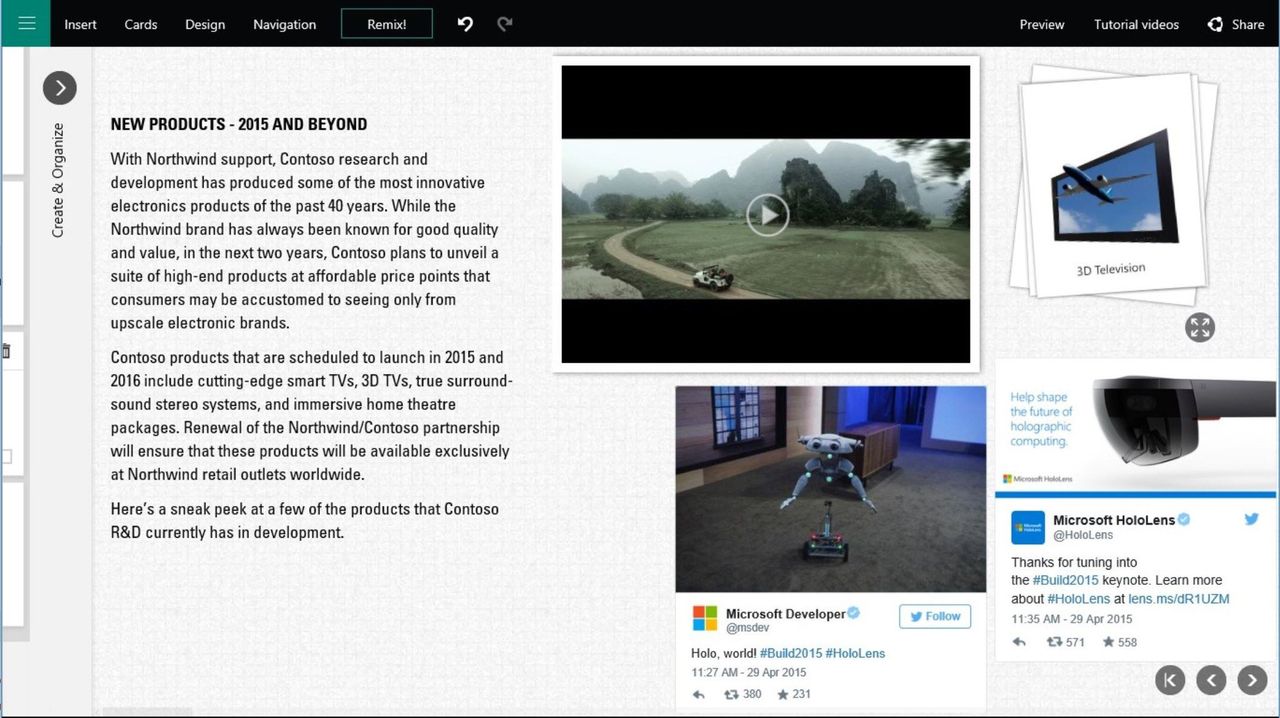Click #Build2015 hashtag in HoloLens tweet
The image size is (1280, 718).
click(1066, 580)
